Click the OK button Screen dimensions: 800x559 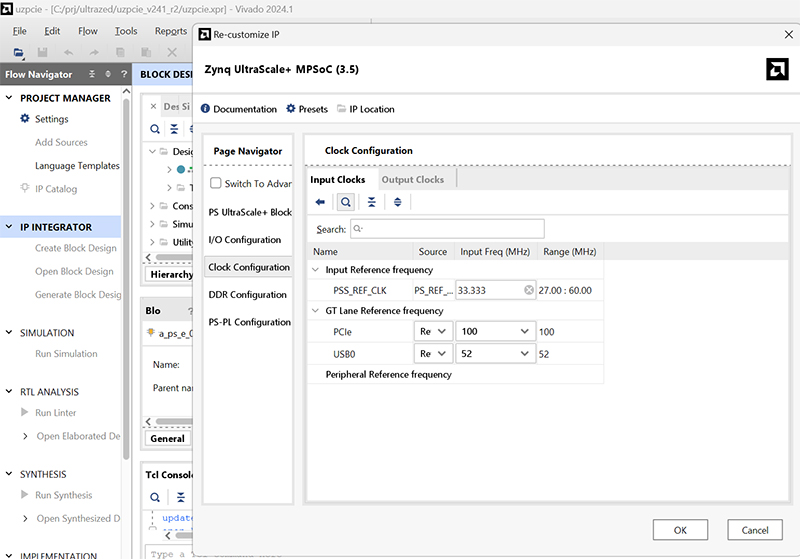click(680, 530)
